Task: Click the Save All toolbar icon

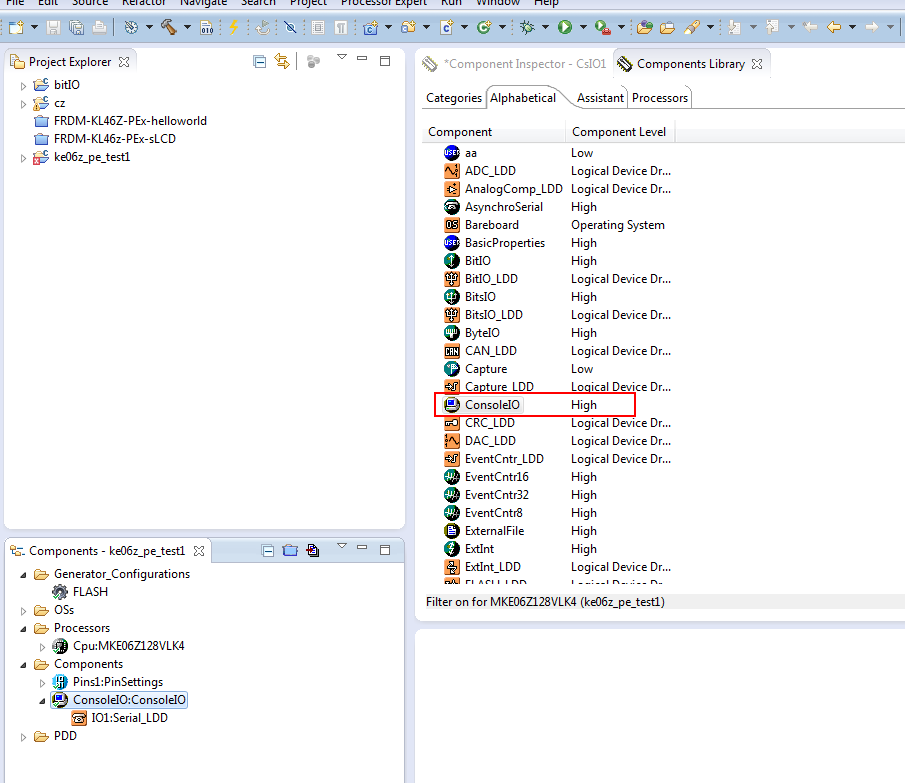Action: click(x=76, y=27)
